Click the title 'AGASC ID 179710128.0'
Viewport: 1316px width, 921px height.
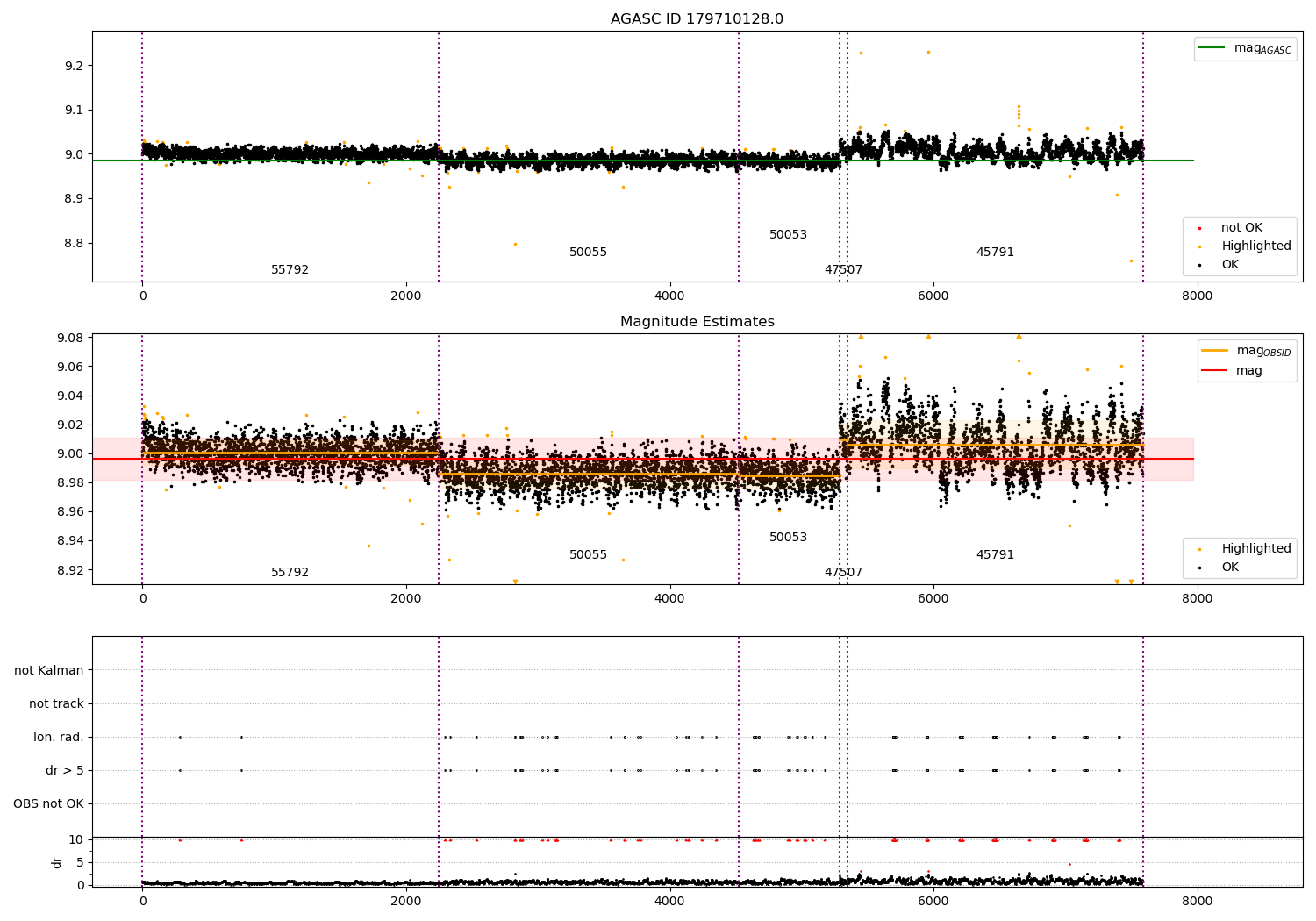(x=697, y=19)
